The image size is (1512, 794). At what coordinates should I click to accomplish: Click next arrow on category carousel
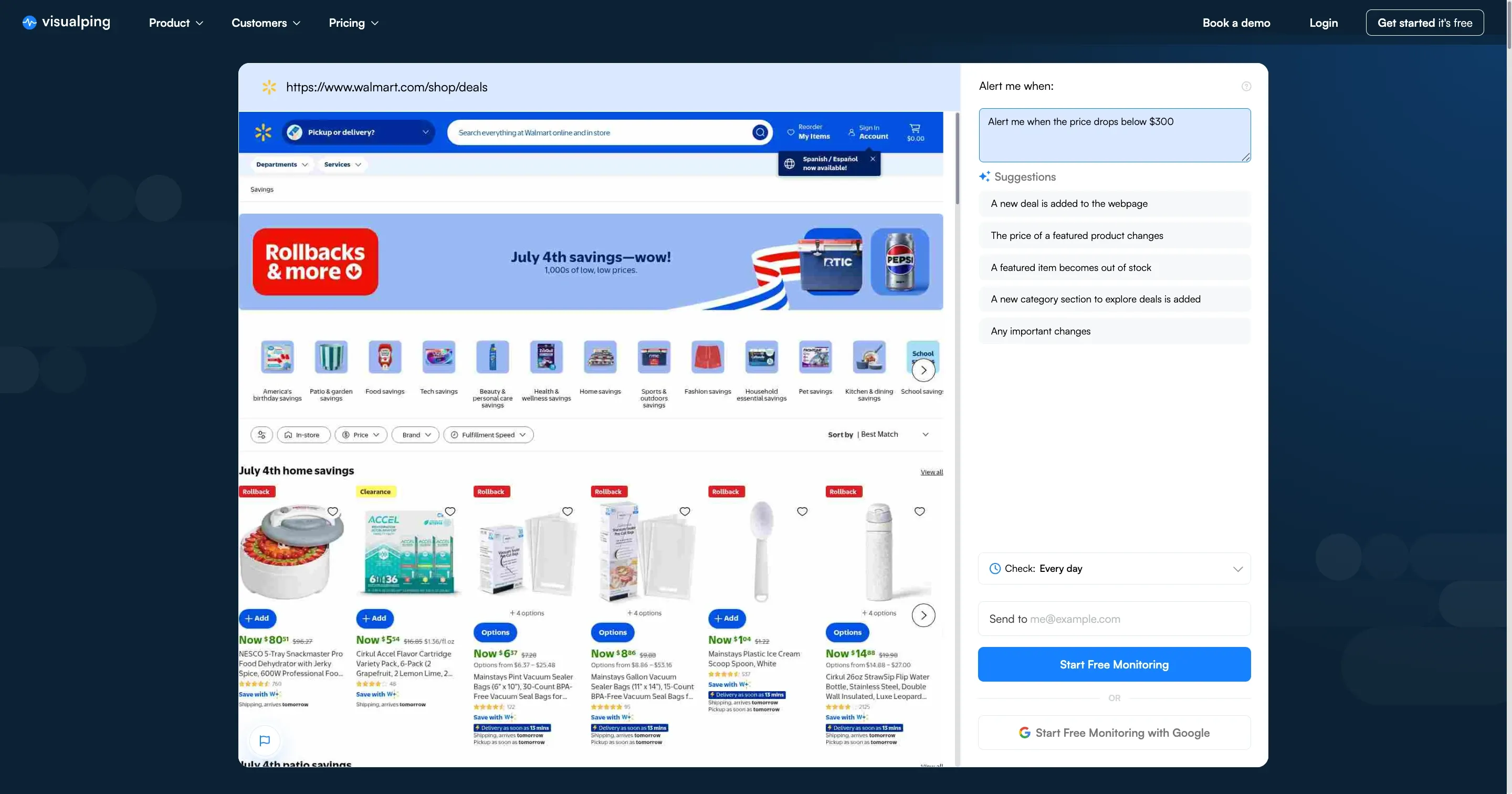pos(923,370)
